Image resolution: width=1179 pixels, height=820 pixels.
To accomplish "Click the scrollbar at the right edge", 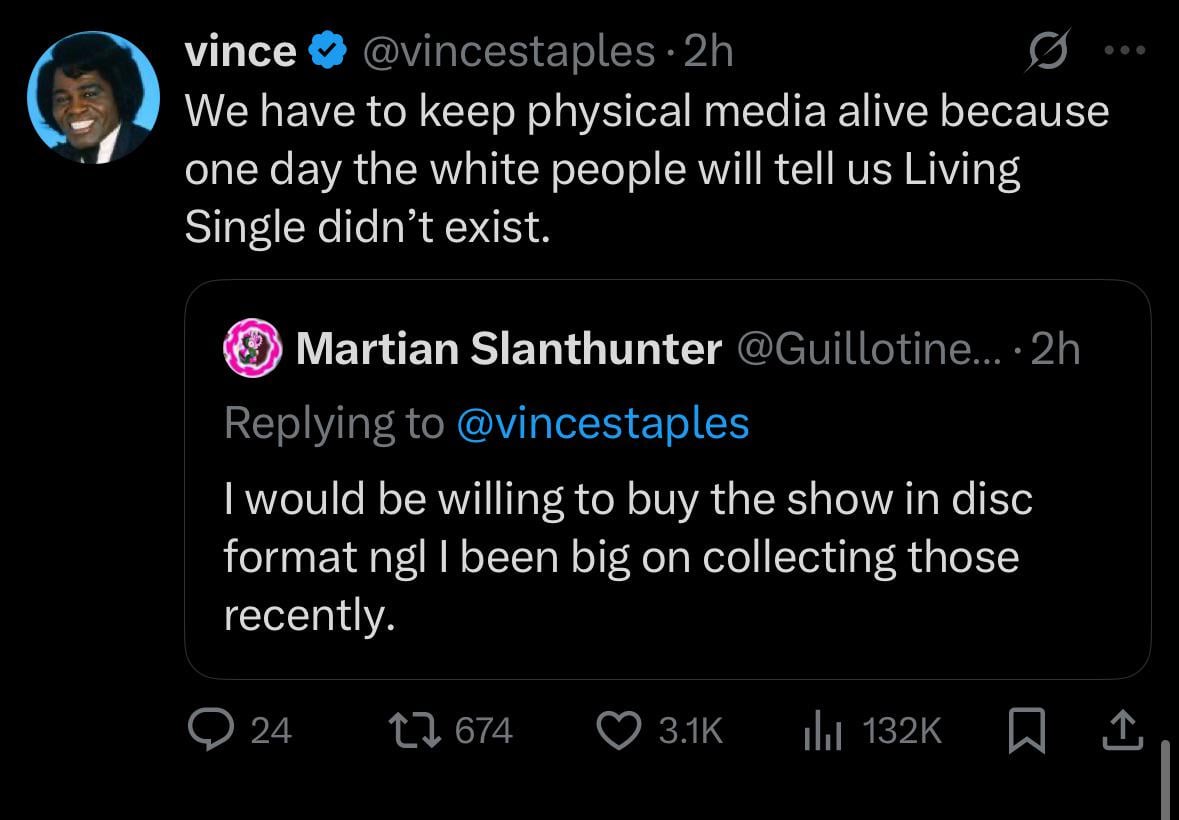I will click(1164, 779).
